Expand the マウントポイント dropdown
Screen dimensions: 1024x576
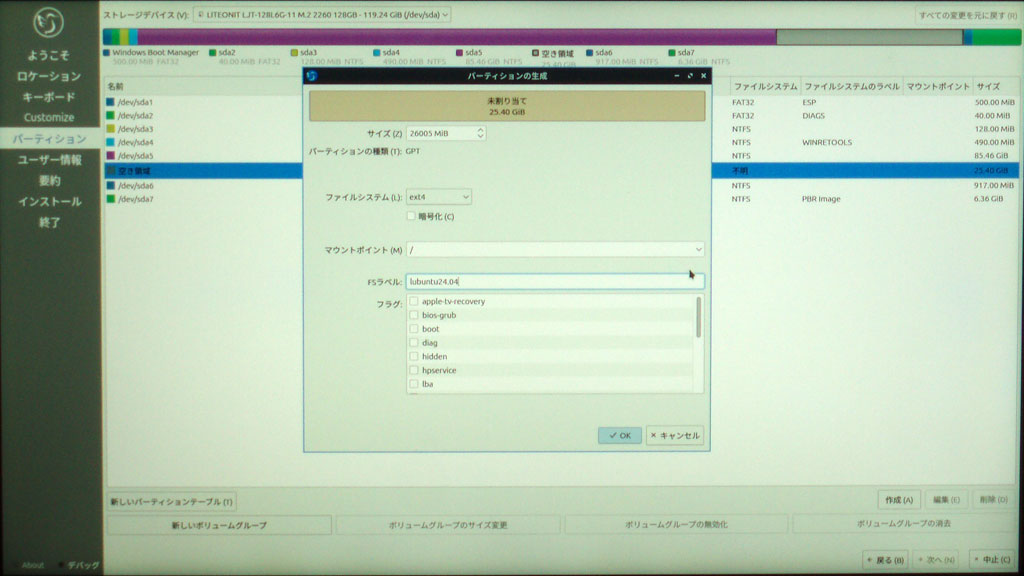pyautogui.click(x=697, y=249)
